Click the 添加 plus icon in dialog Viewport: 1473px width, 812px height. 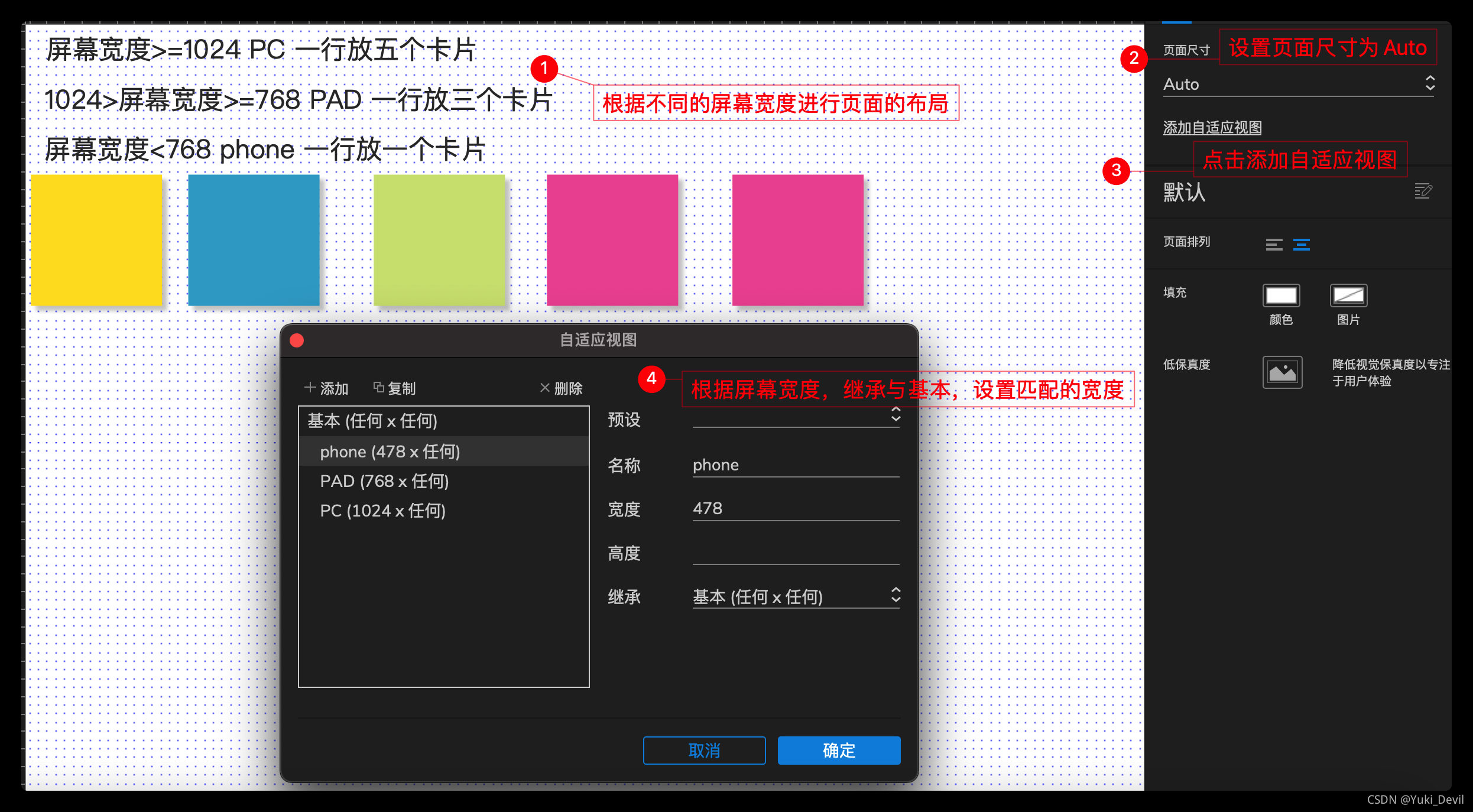pos(310,388)
